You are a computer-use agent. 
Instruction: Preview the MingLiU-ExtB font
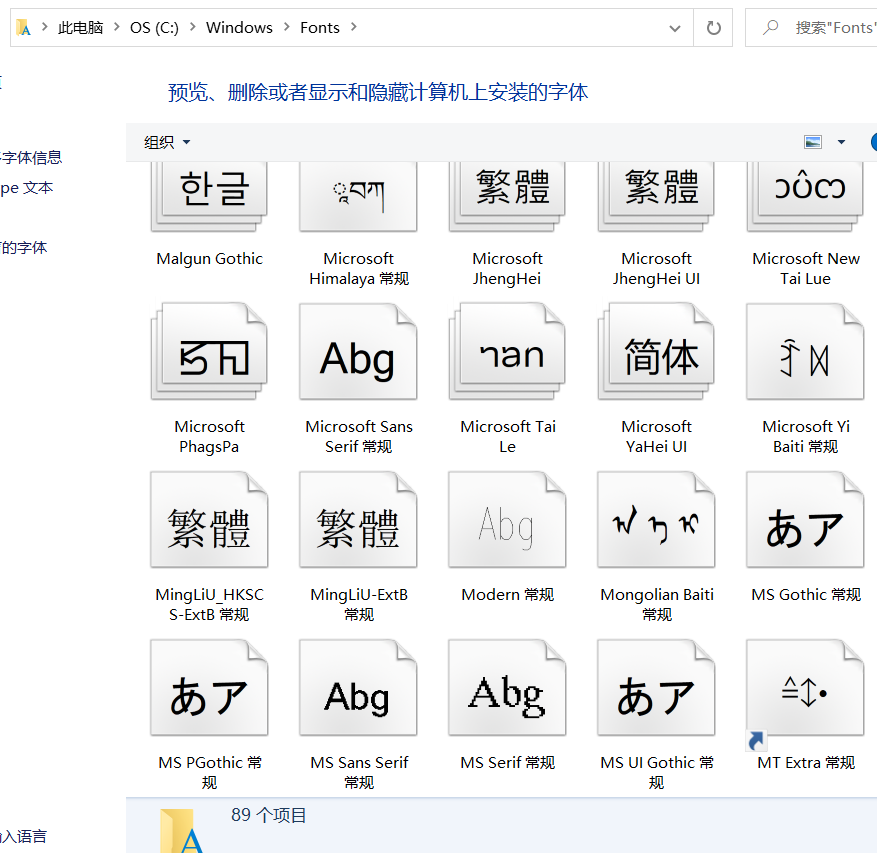[x=358, y=519]
